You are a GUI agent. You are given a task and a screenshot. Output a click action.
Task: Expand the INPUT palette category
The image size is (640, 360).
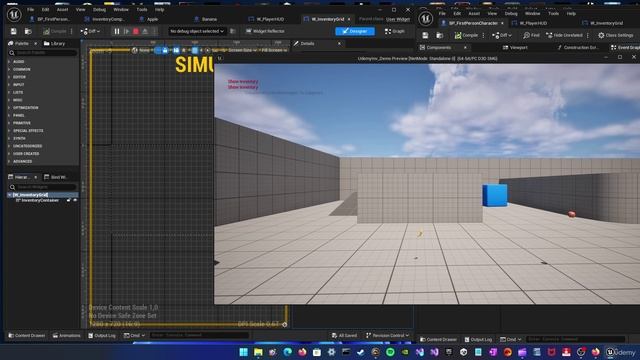(18, 84)
